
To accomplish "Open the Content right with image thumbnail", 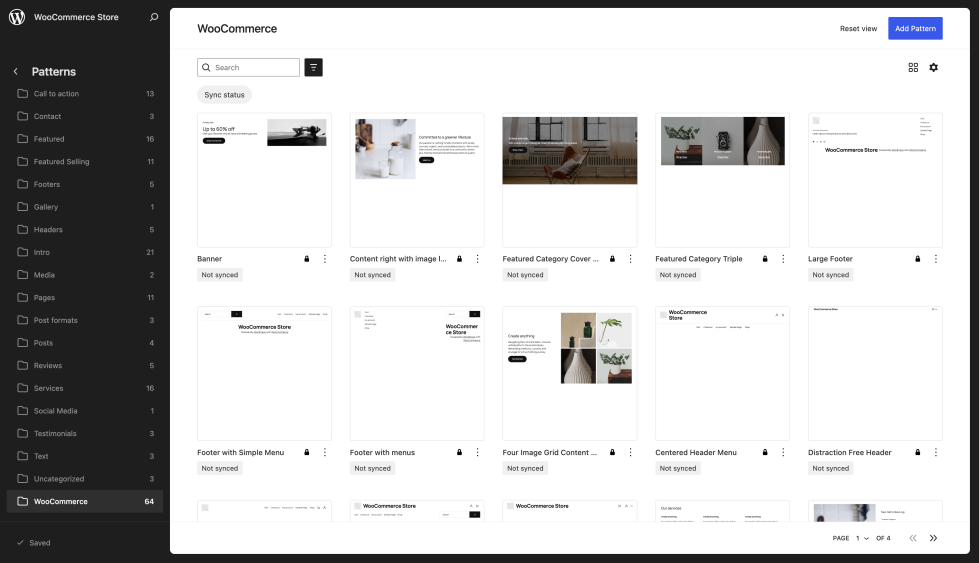I will pos(417,180).
